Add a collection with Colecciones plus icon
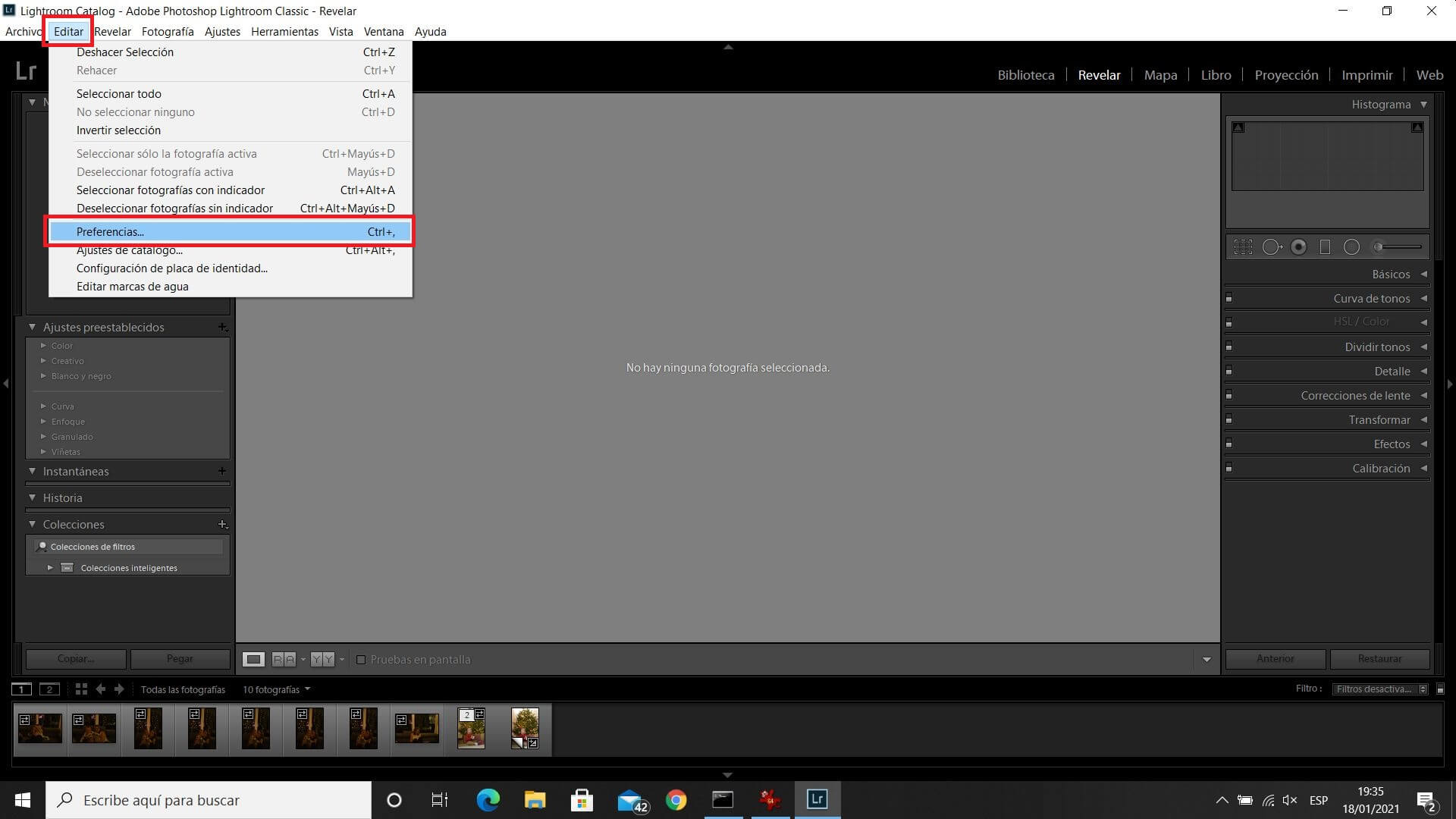 pyautogui.click(x=222, y=524)
